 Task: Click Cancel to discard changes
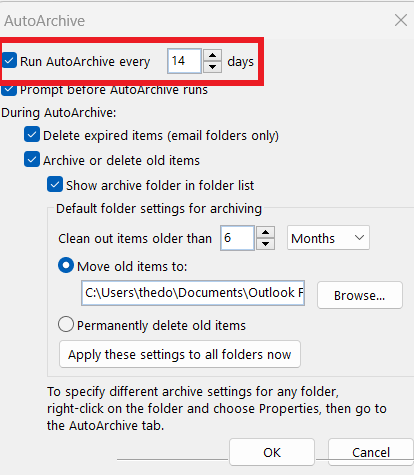[371, 452]
